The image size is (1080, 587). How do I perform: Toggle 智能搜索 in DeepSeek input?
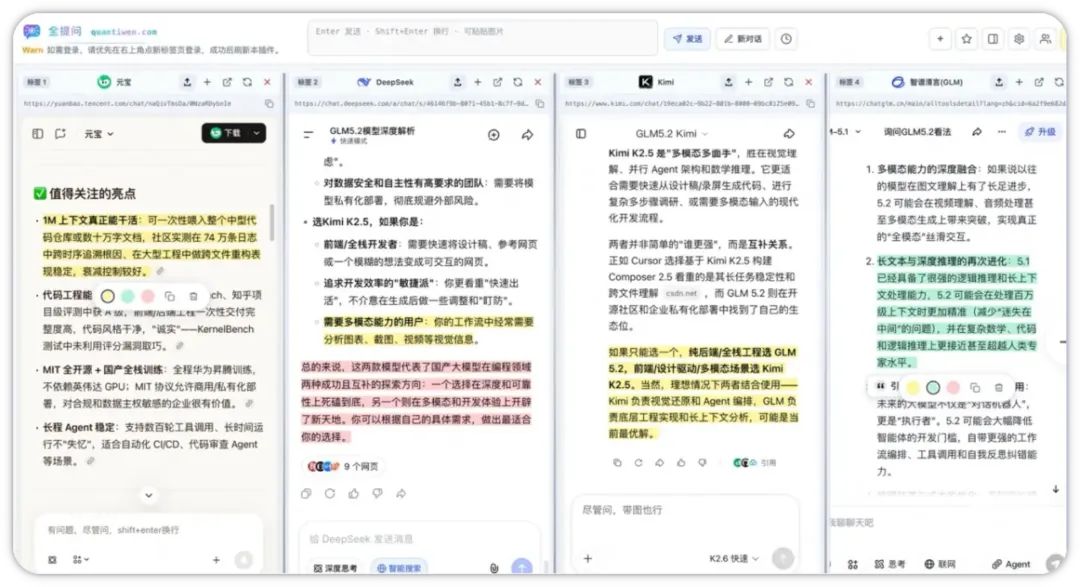(x=399, y=568)
